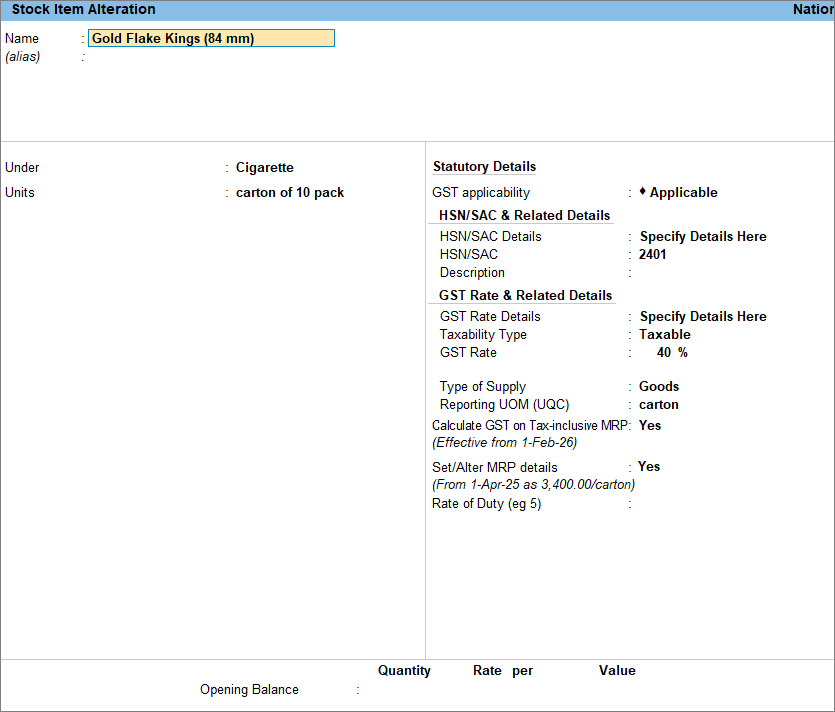Open GST Rate Details Specify Details Here
This screenshot has width=835, height=712.
(702, 317)
